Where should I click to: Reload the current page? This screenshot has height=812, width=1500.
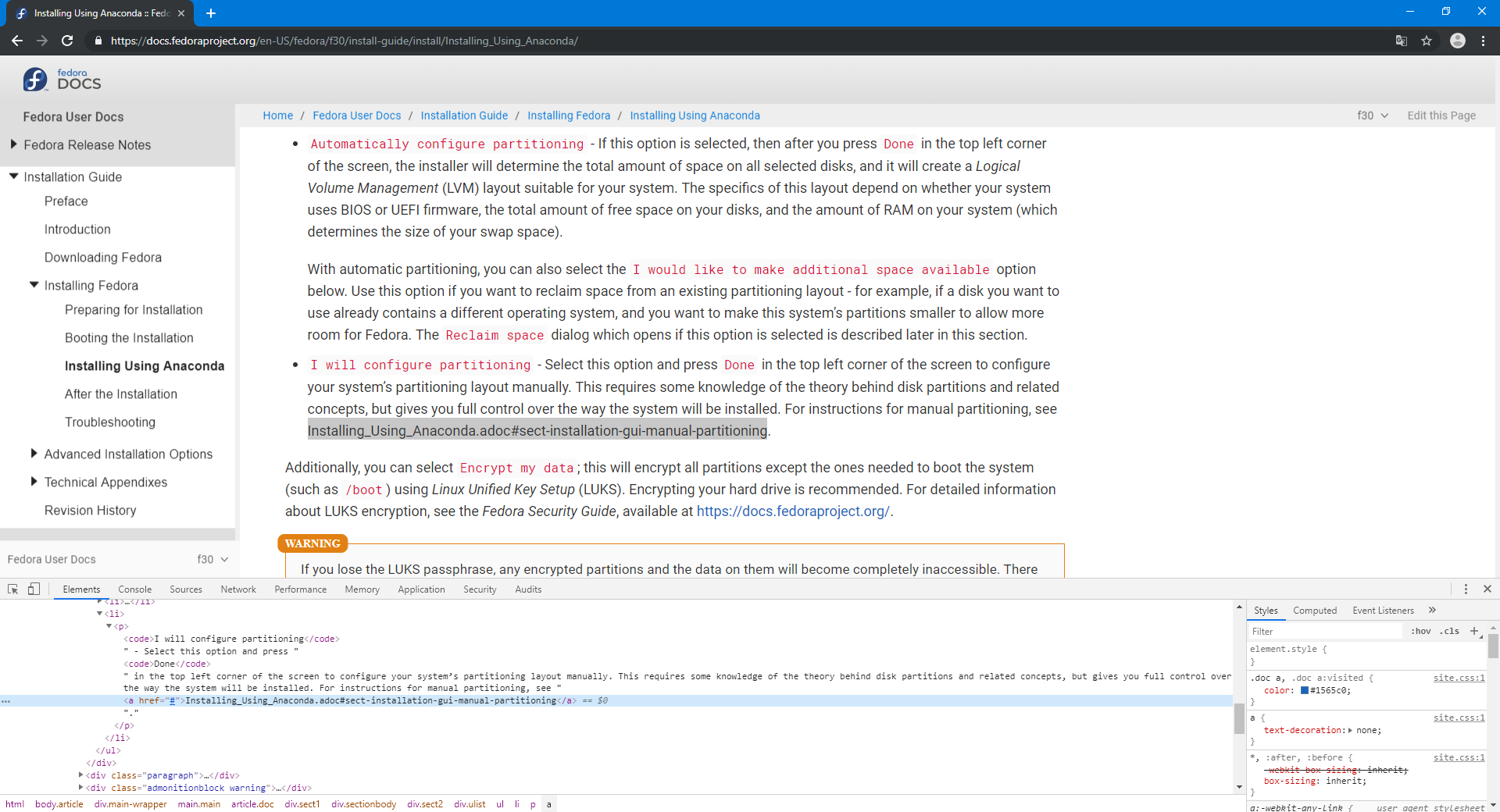67,41
